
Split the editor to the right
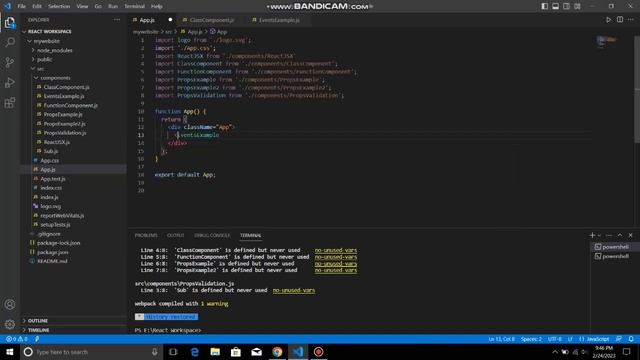(x=620, y=20)
